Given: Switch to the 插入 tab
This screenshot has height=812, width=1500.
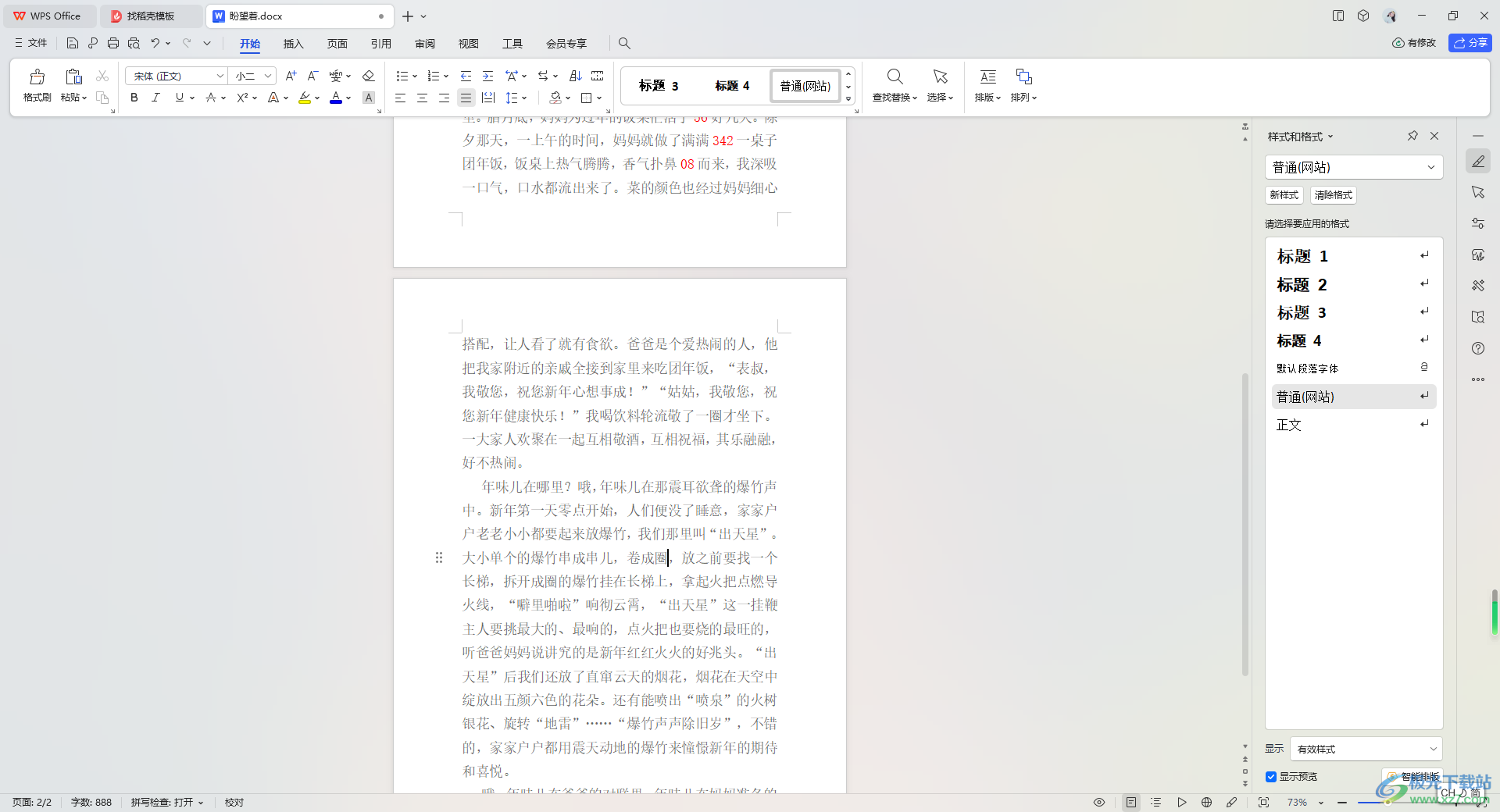Looking at the screenshot, I should (293, 44).
